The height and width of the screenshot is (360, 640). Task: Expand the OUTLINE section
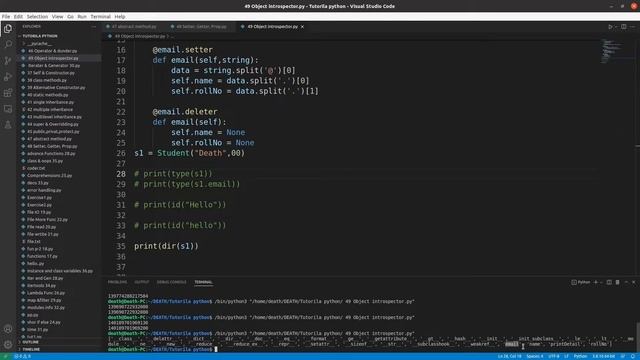click(31, 342)
